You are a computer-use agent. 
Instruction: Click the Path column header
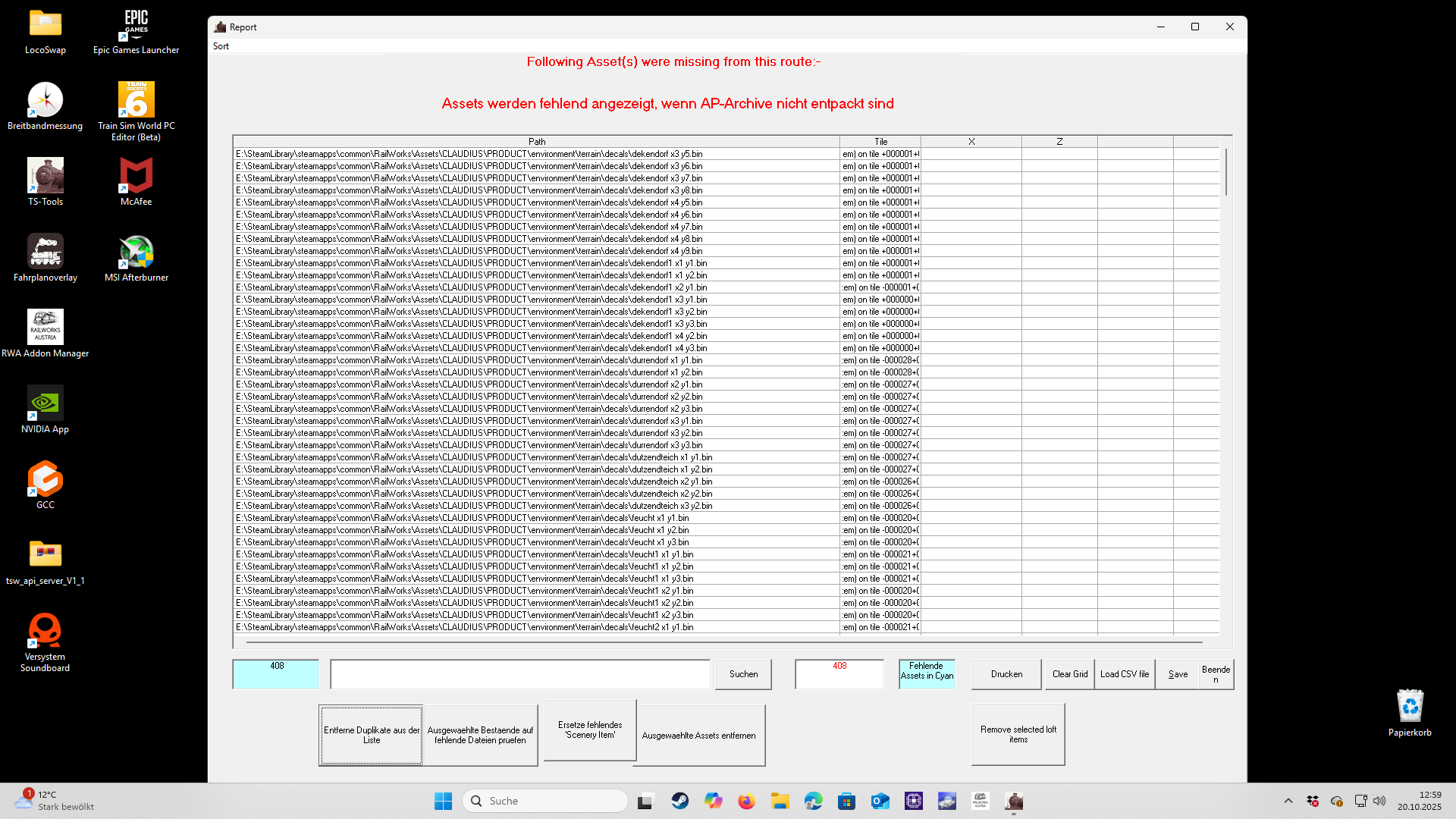[x=536, y=142]
